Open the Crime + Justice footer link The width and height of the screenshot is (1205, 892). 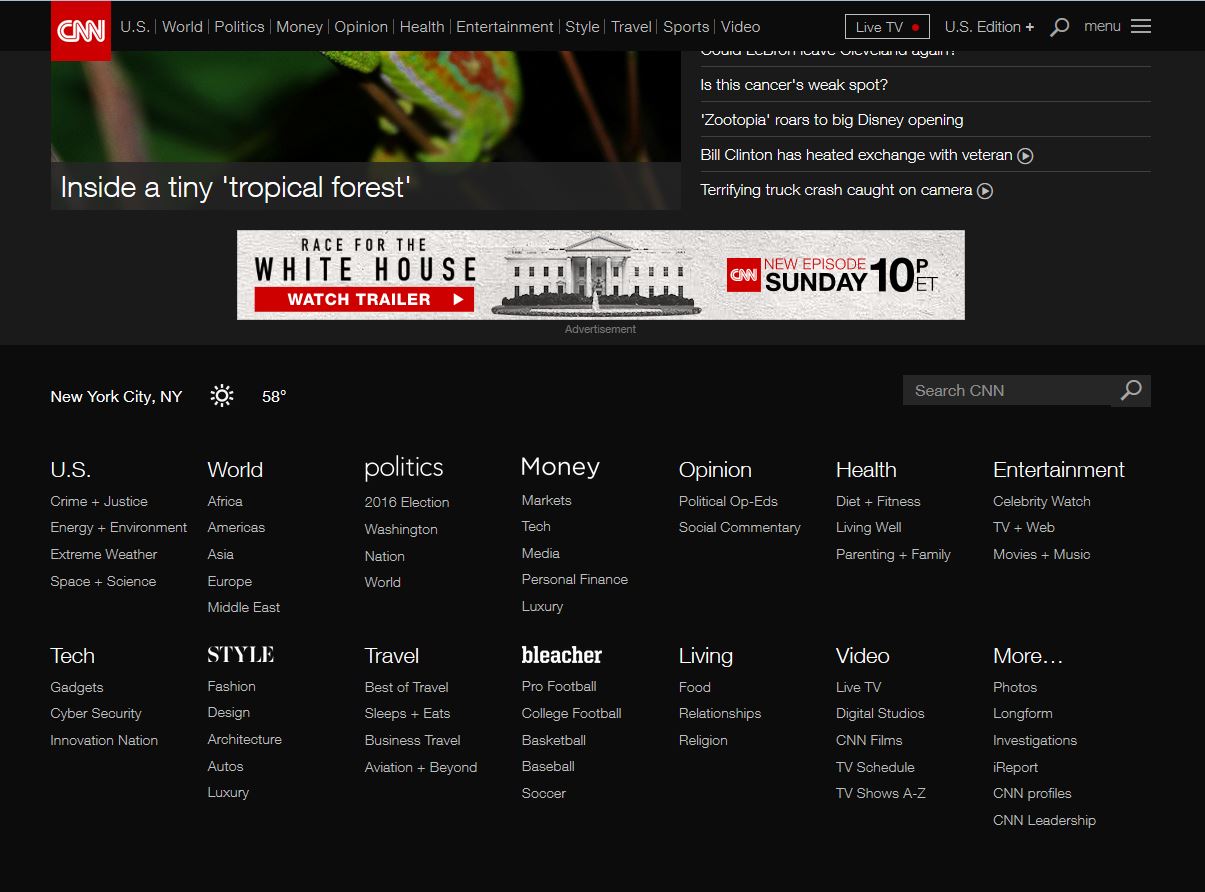tap(99, 501)
